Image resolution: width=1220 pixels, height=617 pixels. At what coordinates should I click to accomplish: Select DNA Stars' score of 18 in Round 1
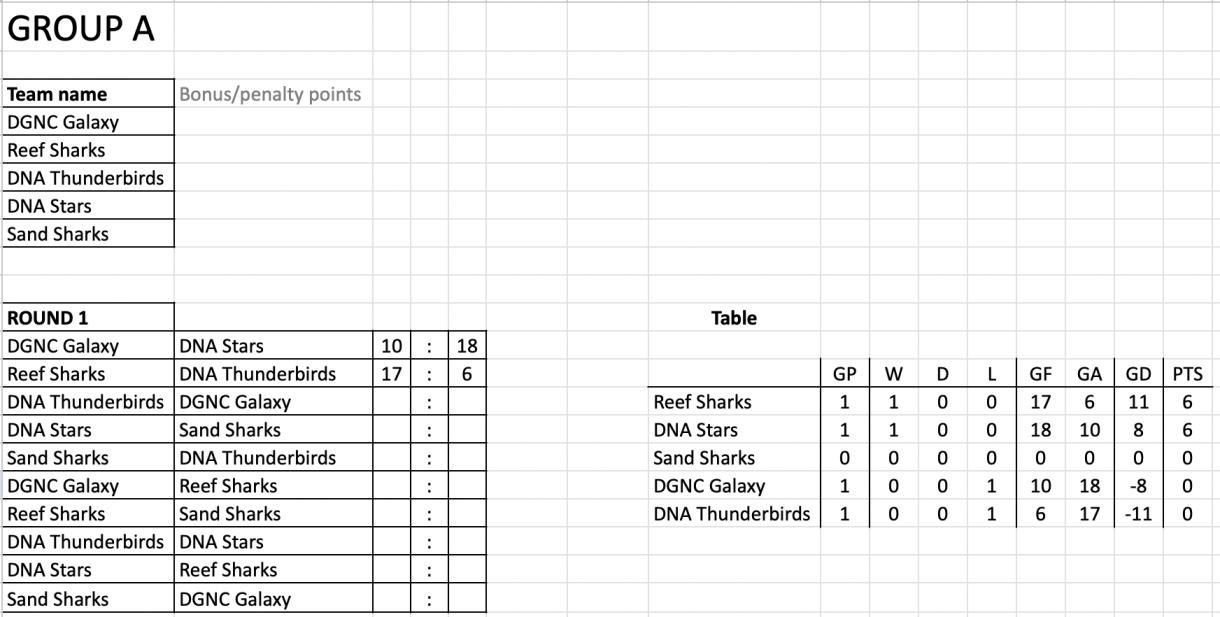(x=466, y=347)
